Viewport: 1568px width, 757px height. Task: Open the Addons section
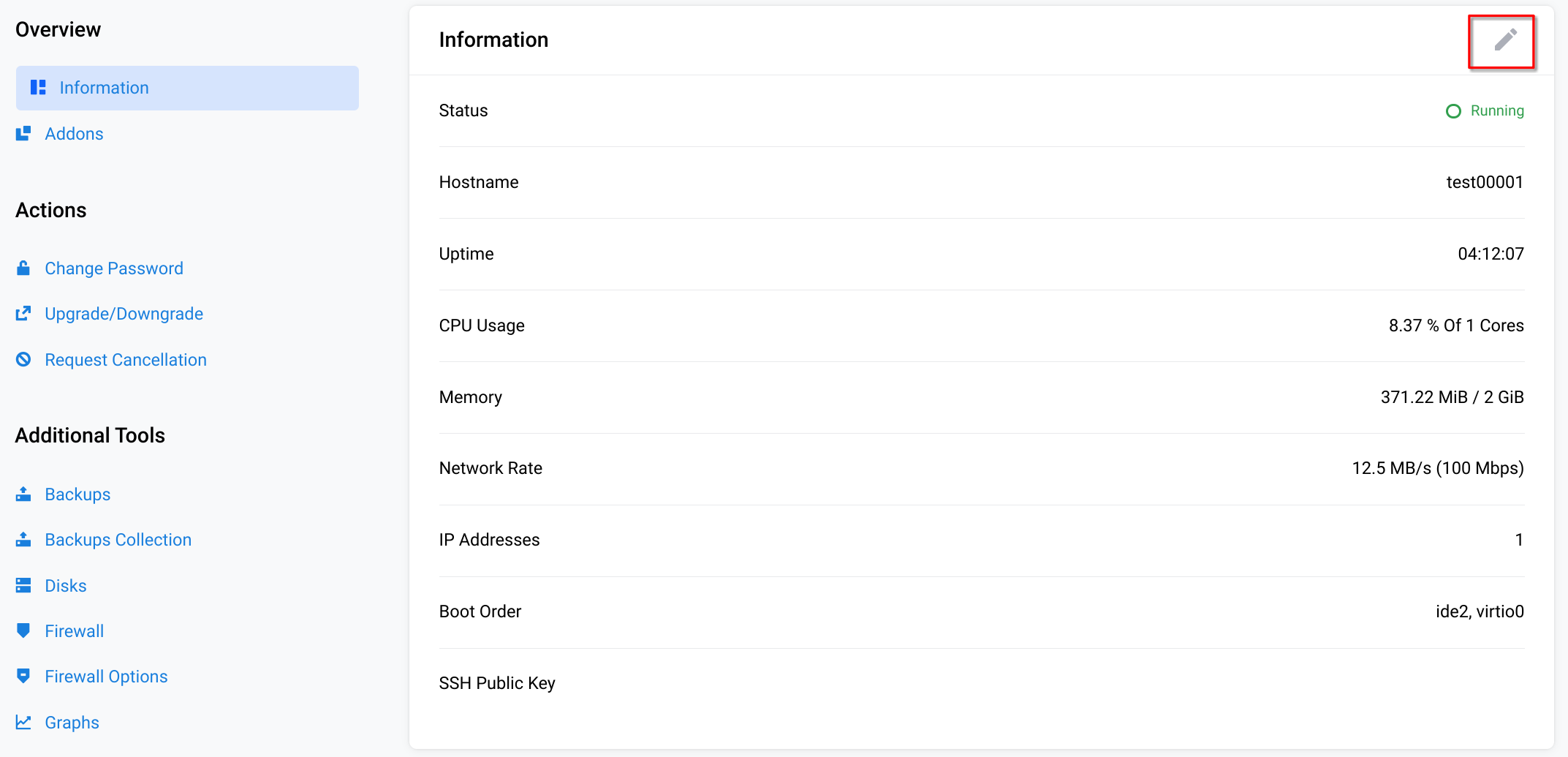[x=74, y=134]
